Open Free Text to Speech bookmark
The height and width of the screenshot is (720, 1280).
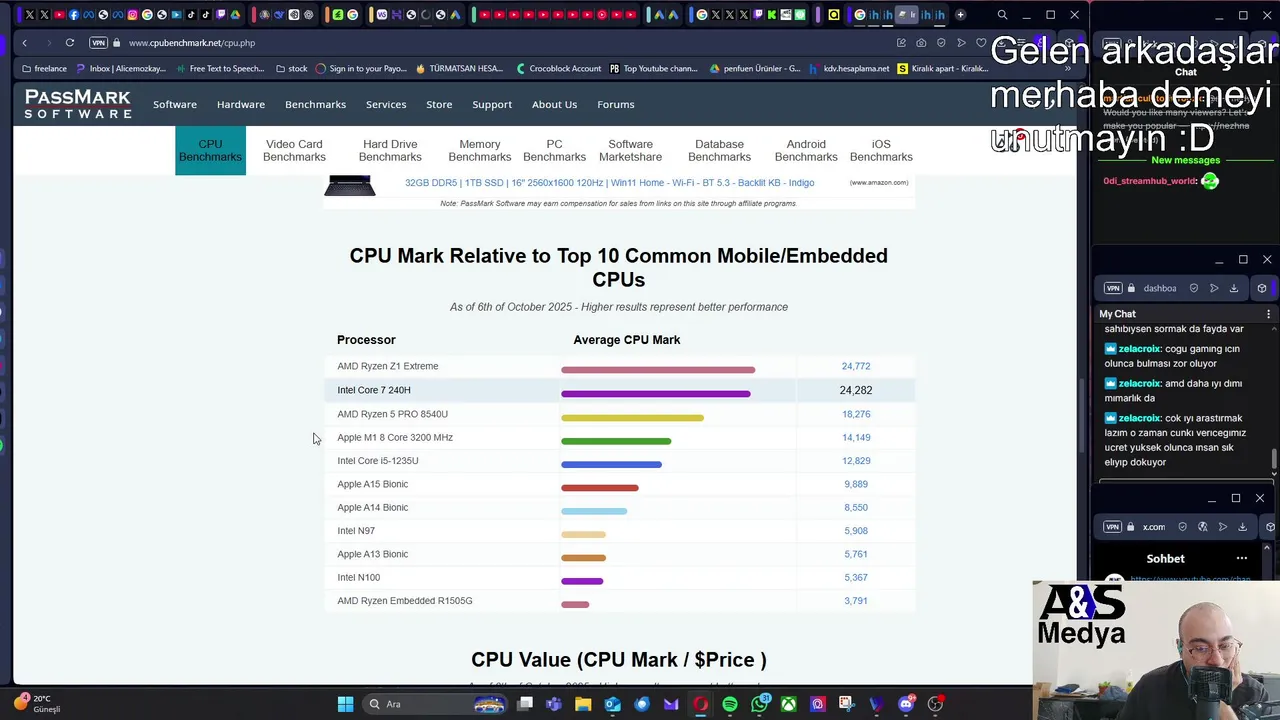click(220, 69)
